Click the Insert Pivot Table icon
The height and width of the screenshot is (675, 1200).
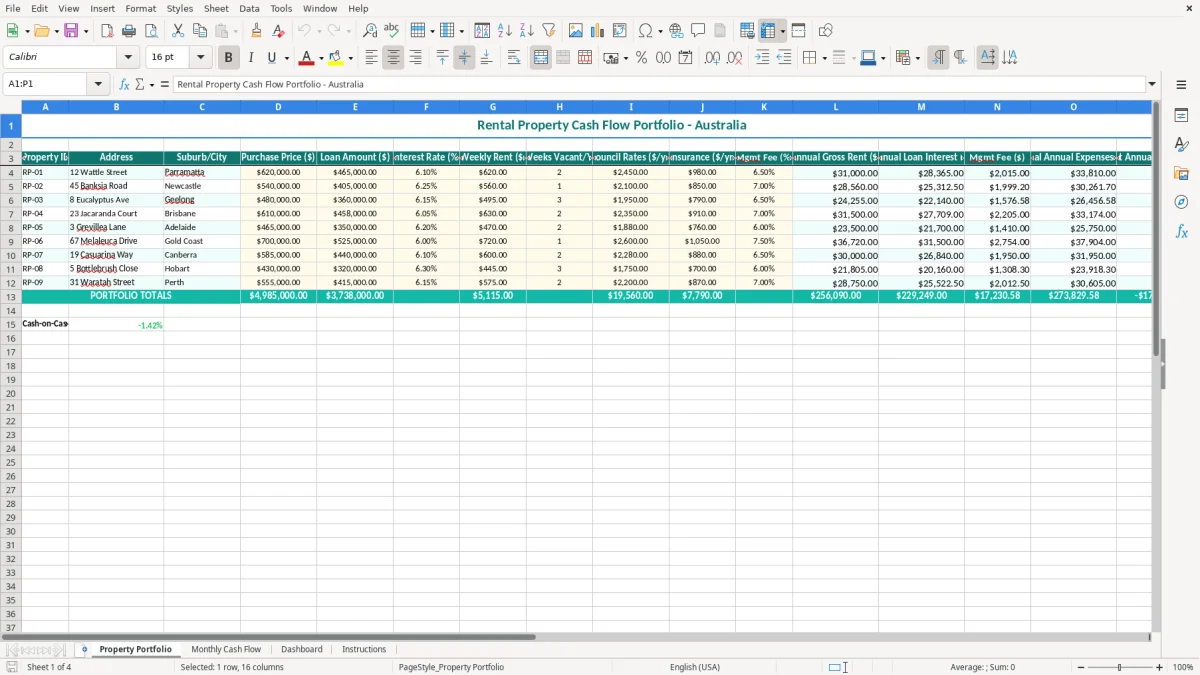pos(619,31)
